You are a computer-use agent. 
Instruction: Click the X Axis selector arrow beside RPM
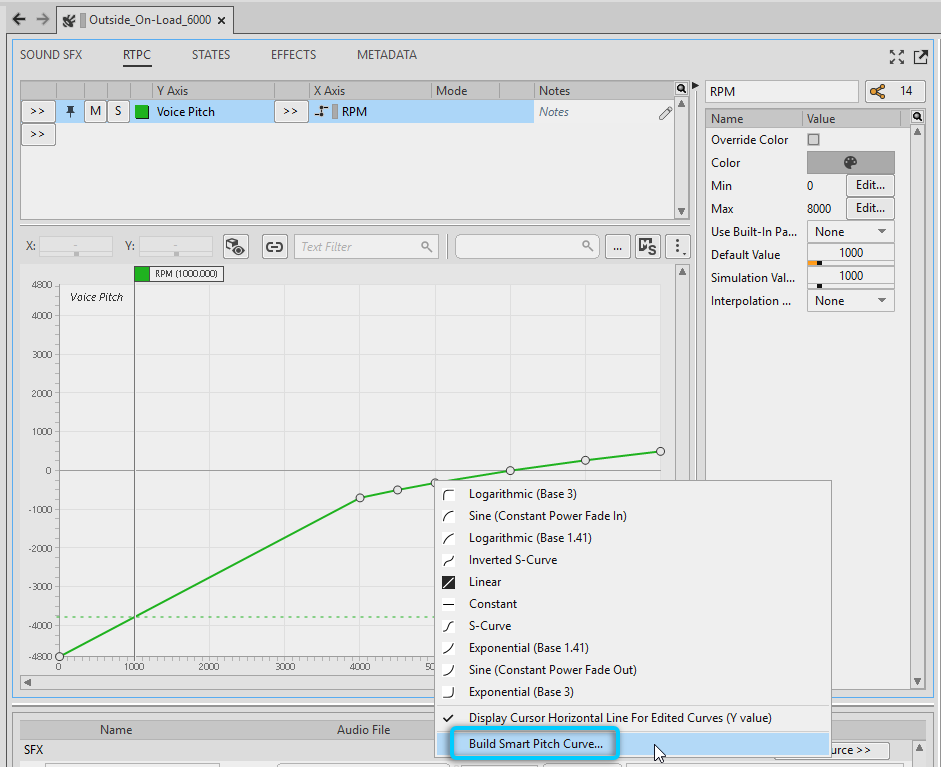coord(289,112)
